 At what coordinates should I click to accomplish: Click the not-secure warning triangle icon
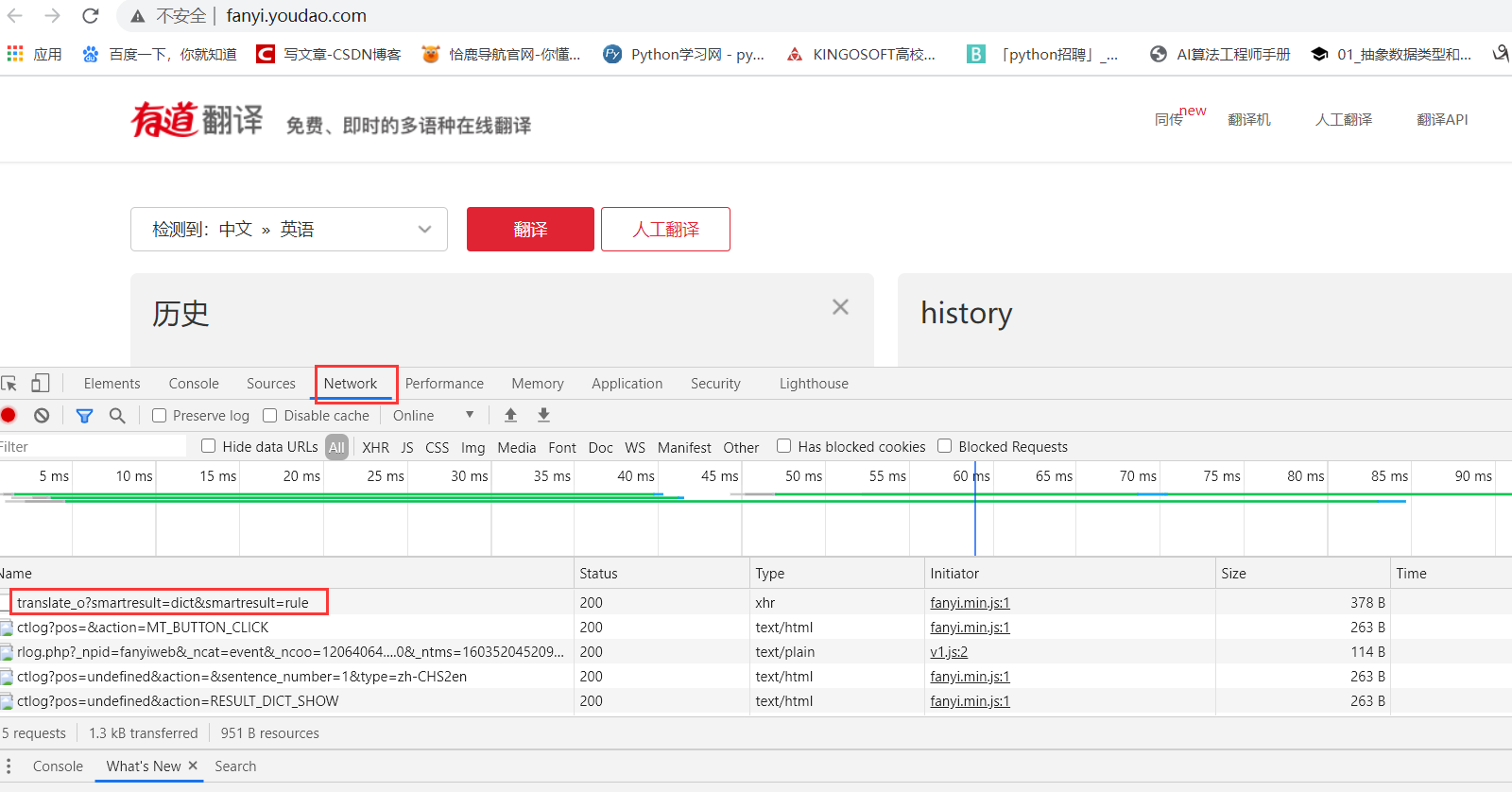[x=138, y=16]
